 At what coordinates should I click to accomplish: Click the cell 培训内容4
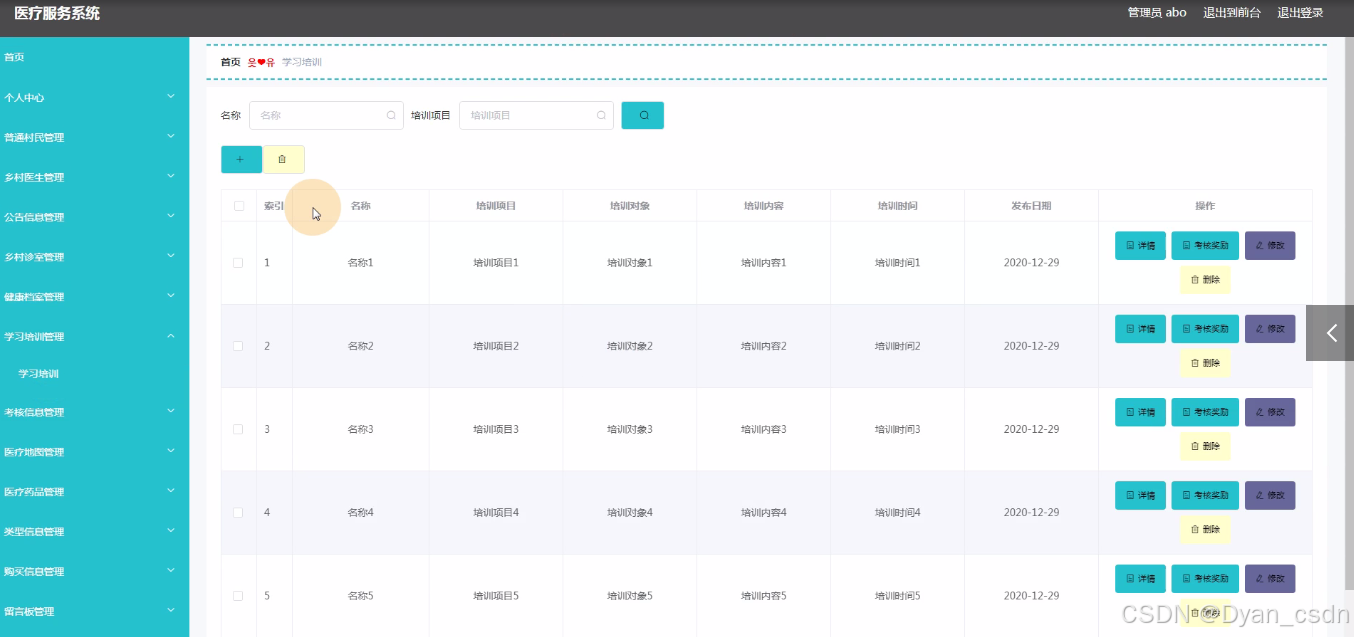(764, 512)
